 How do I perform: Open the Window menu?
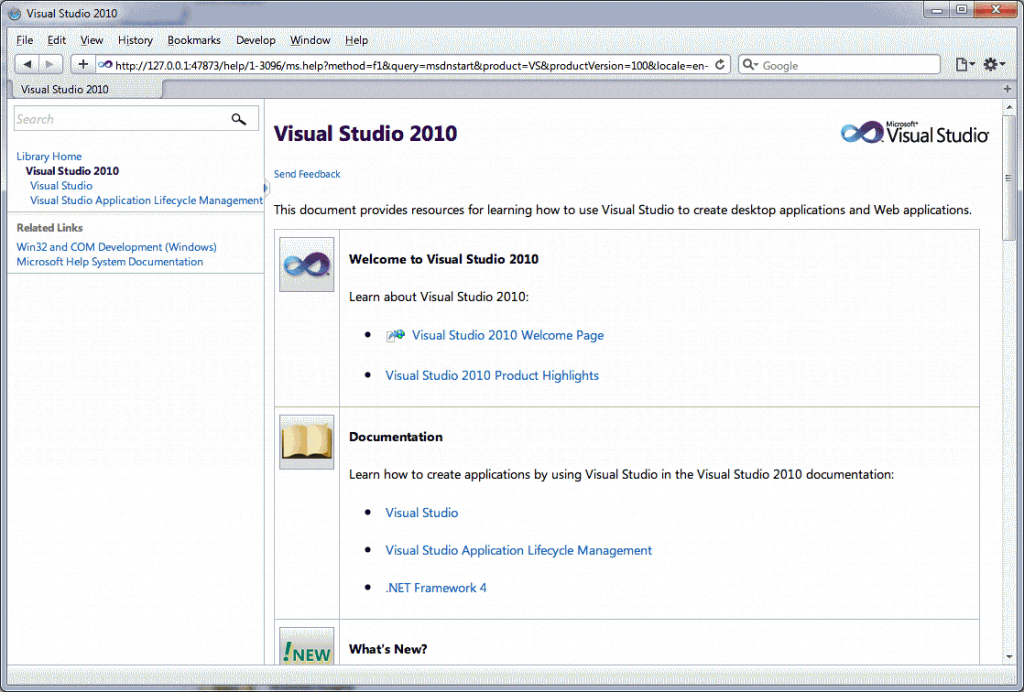310,40
